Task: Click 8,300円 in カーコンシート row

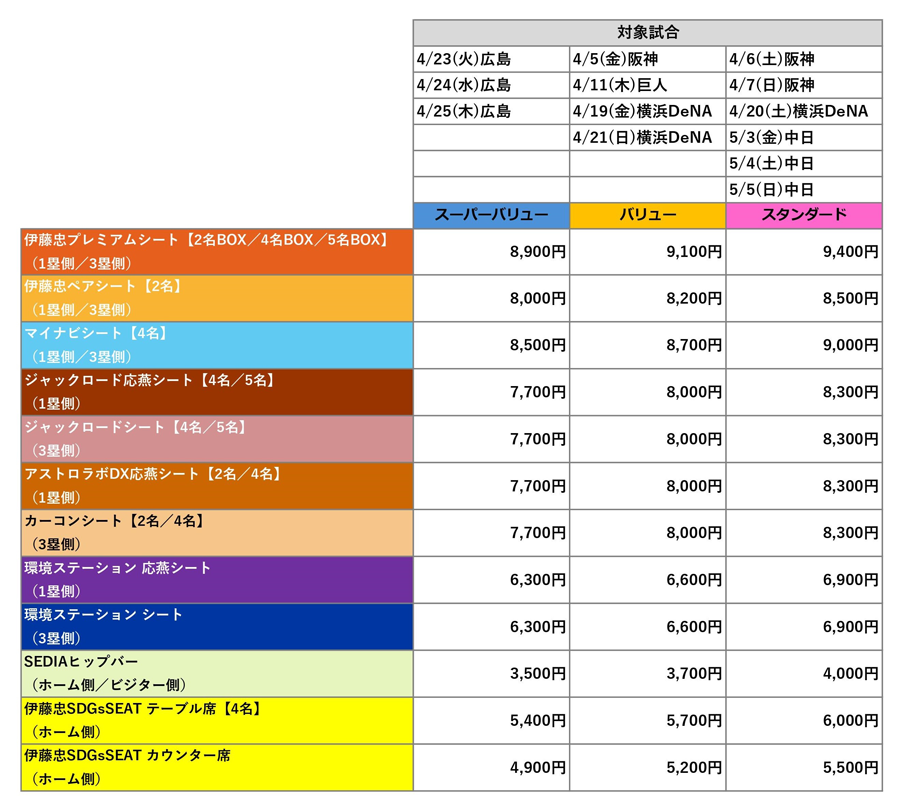Action: [804, 533]
